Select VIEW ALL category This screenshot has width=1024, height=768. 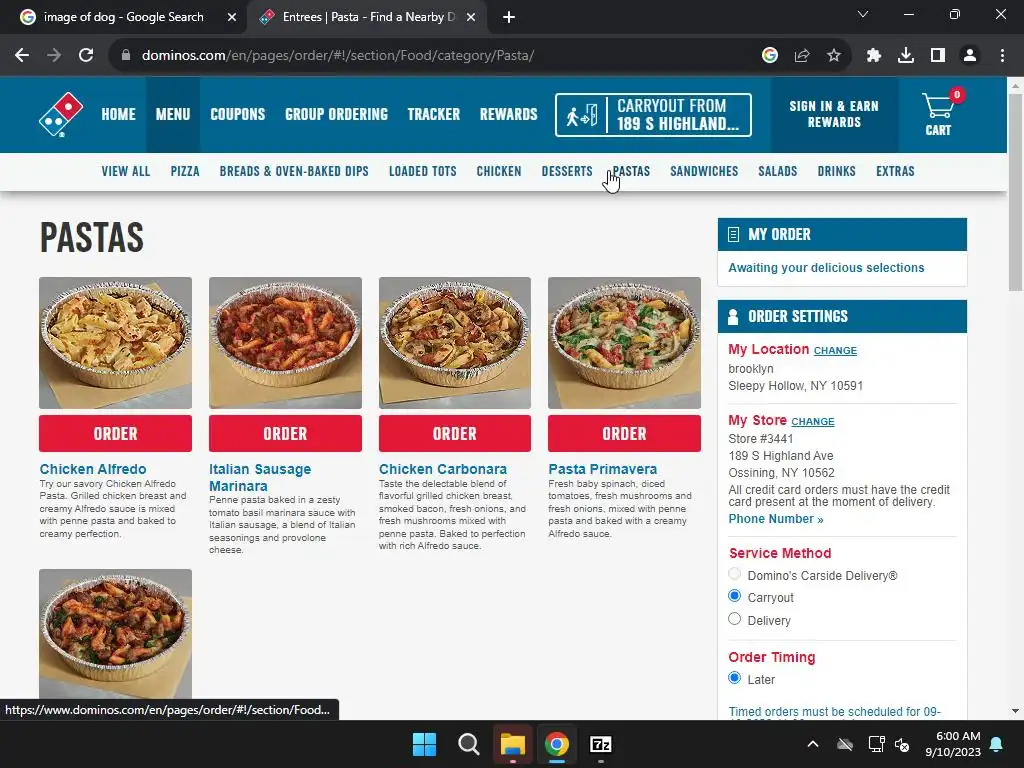click(125, 171)
